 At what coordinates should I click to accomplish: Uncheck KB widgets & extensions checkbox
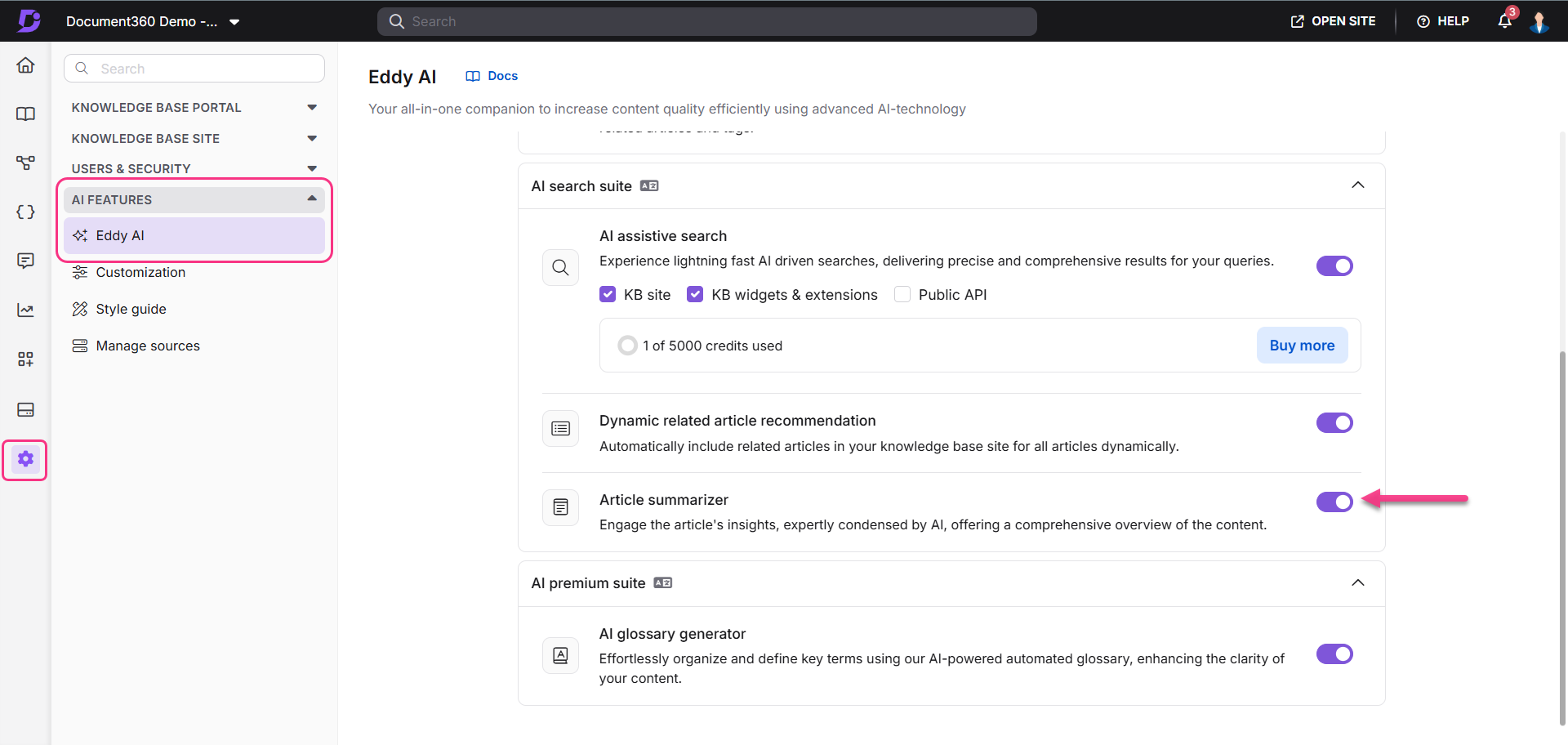[695, 294]
